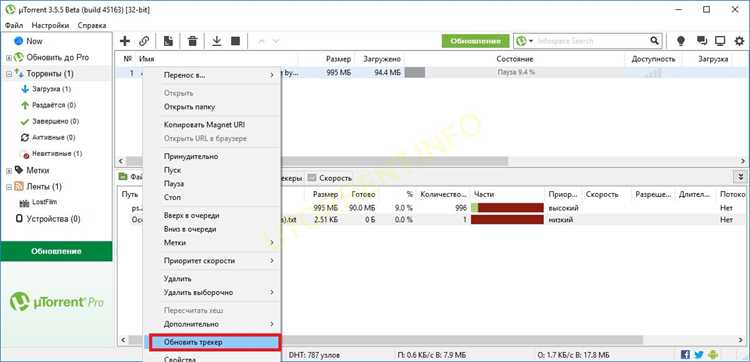Click the µTorrent Pro logo banner
This screenshot has width=750, height=362.
click(56, 302)
